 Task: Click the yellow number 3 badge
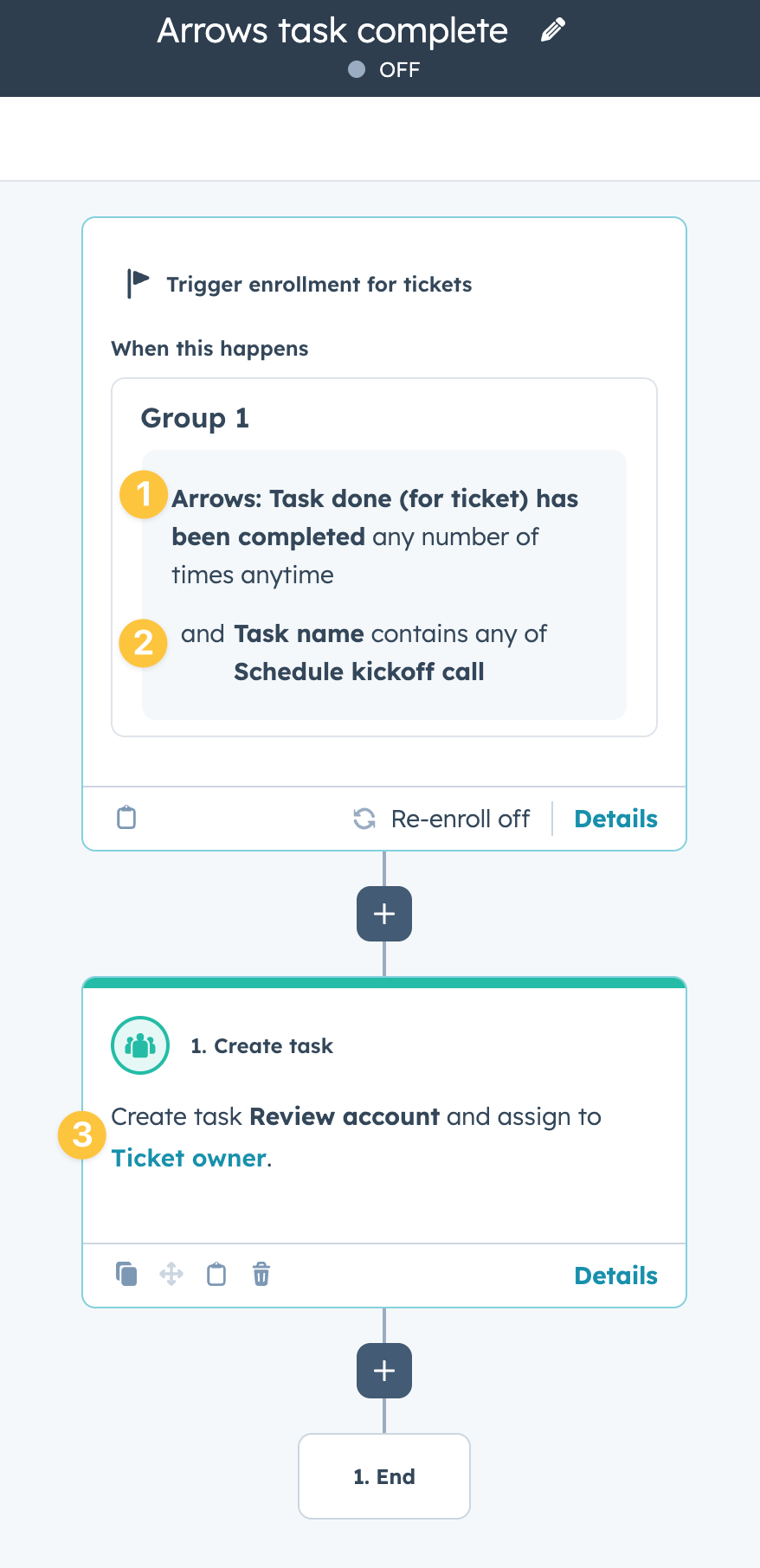coord(82,1134)
